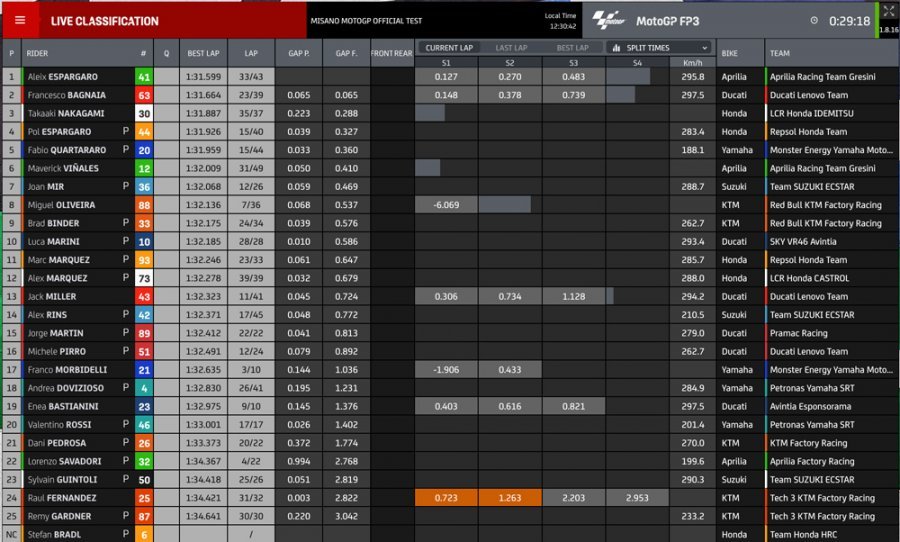The image size is (900, 542).
Task: Select rider Enea BASTIANINI
Action: click(x=63, y=406)
